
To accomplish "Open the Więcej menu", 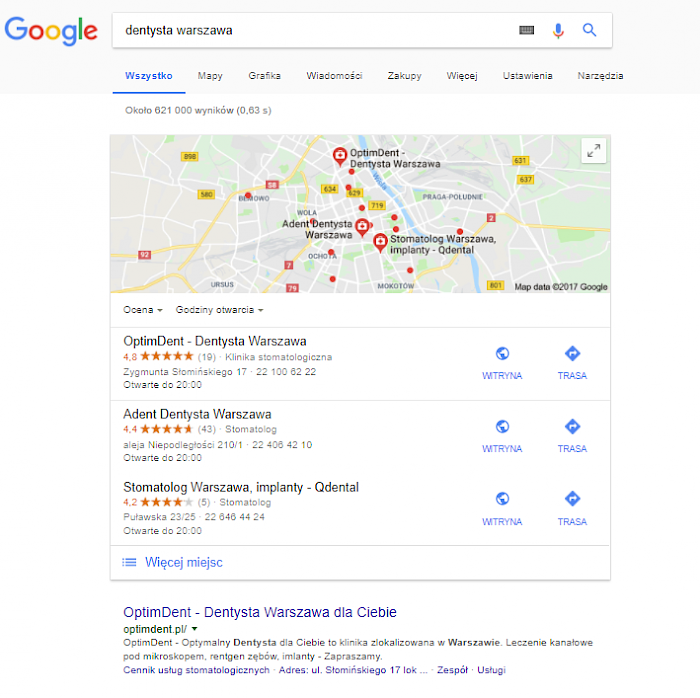I will coord(462,76).
